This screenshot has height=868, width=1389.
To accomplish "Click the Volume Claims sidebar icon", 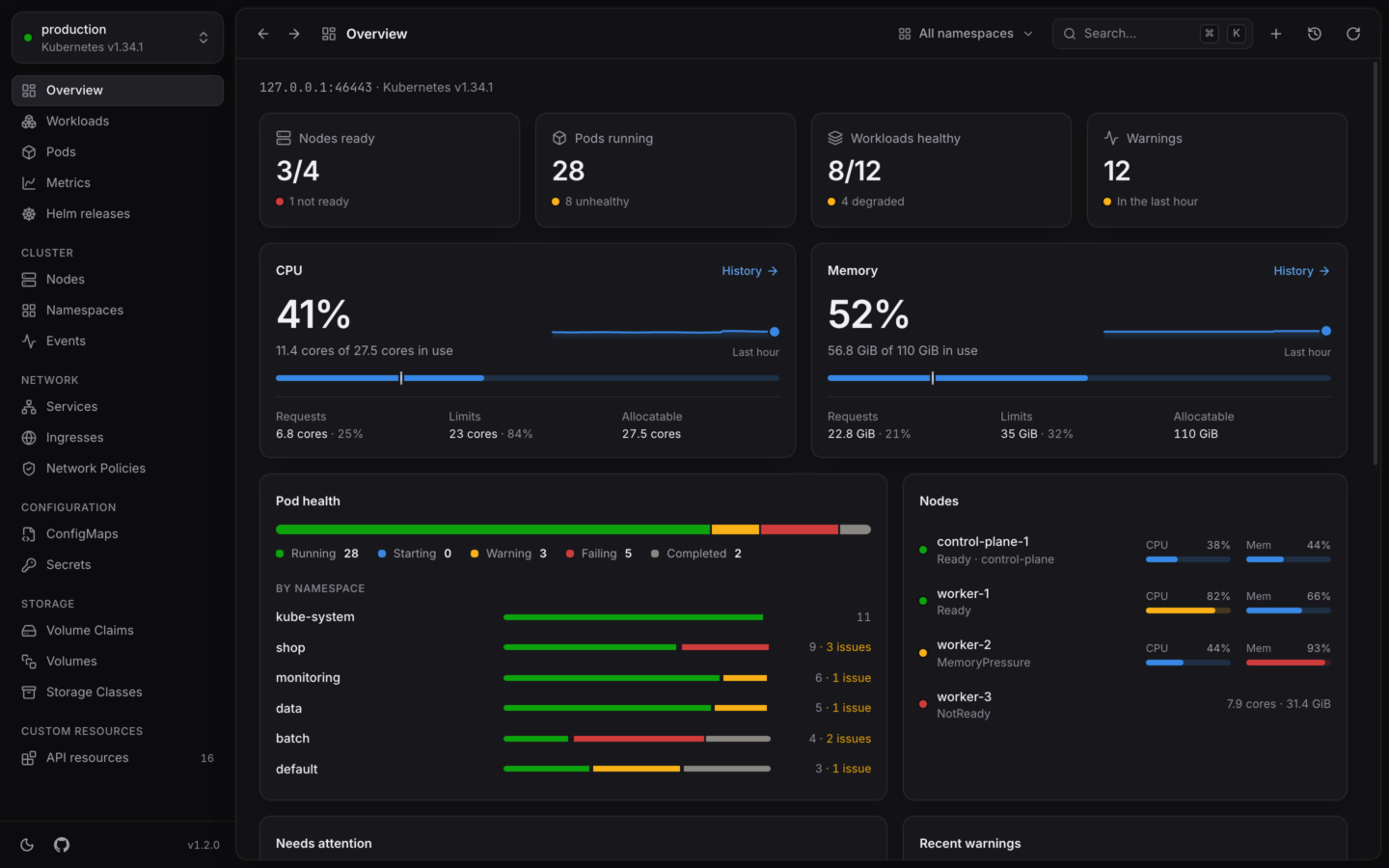I will click(x=29, y=631).
